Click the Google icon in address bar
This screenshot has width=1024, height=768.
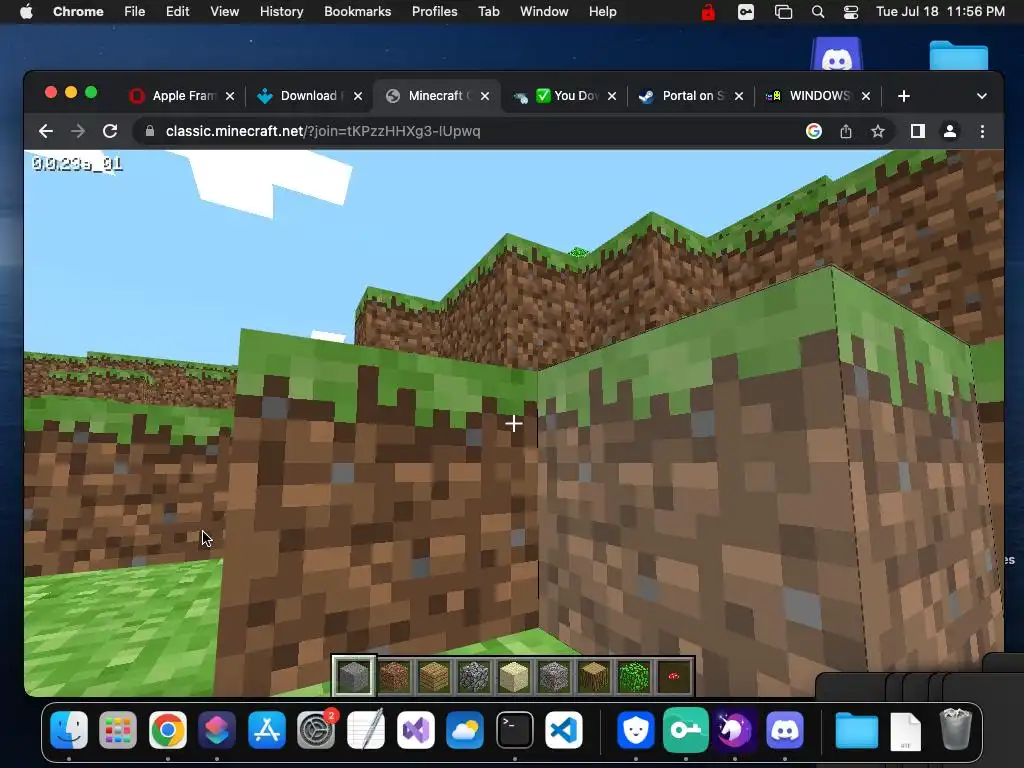(814, 131)
